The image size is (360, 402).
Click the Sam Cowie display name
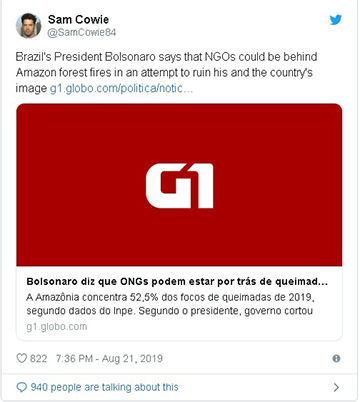pos(78,19)
